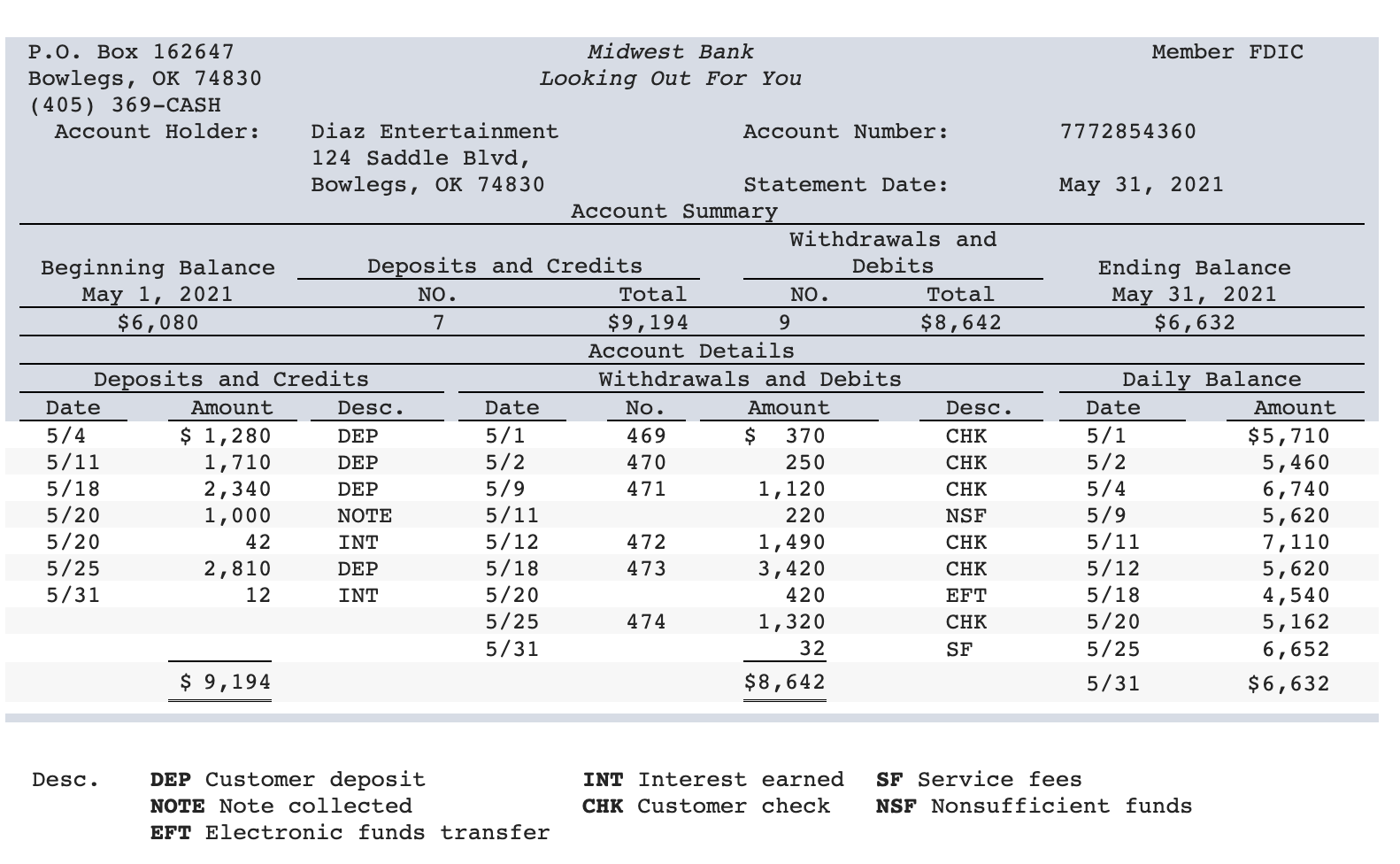Select check number 474
Screen dimensions: 1400x864
click(646, 622)
